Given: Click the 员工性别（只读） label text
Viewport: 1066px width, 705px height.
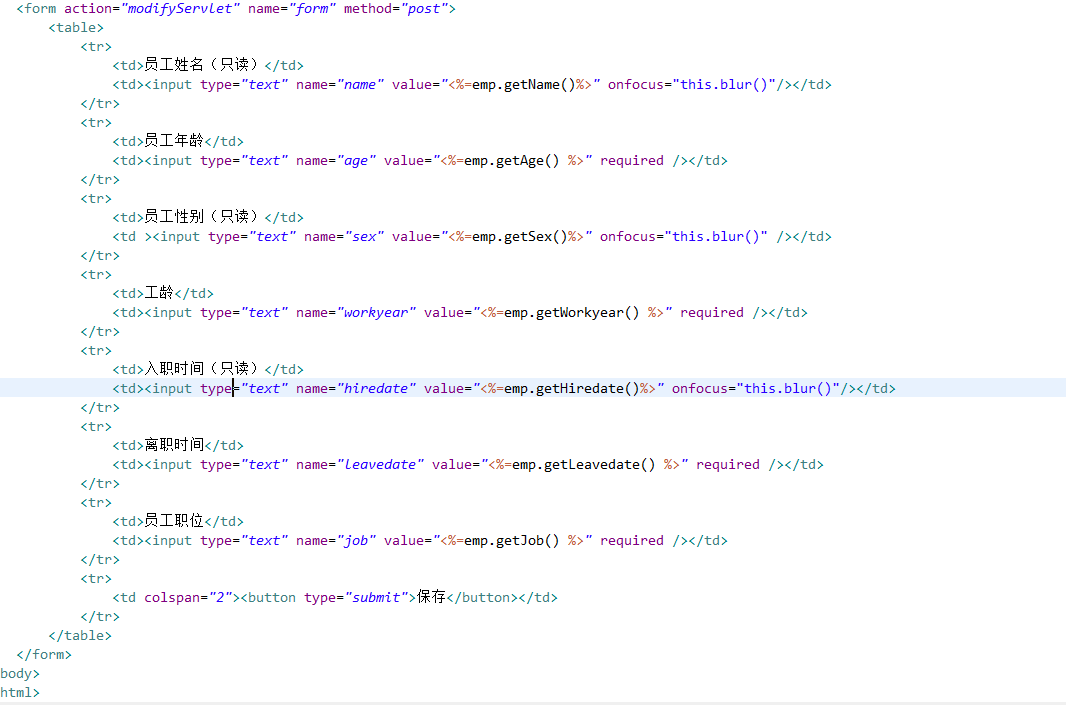Looking at the screenshot, I should tap(201, 217).
